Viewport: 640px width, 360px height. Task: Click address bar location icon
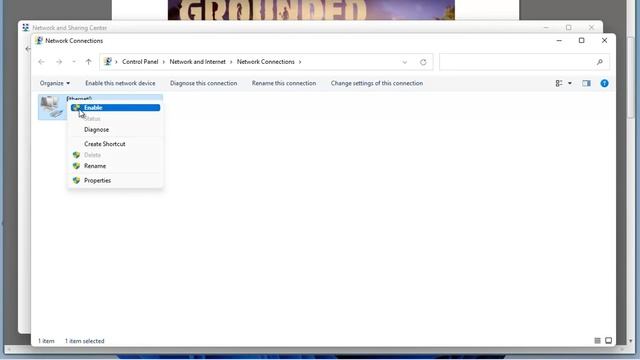108,62
